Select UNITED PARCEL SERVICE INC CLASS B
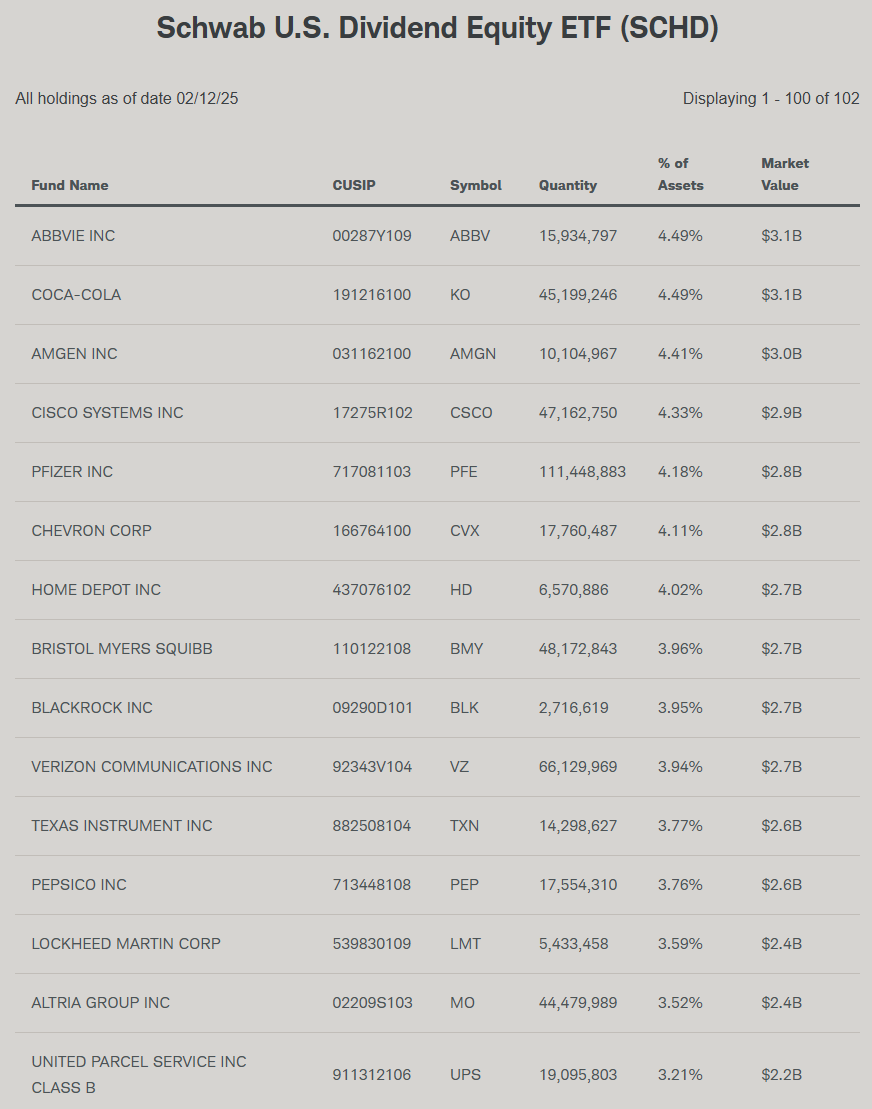Screen dimensions: 872x1109 (x=139, y=1074)
